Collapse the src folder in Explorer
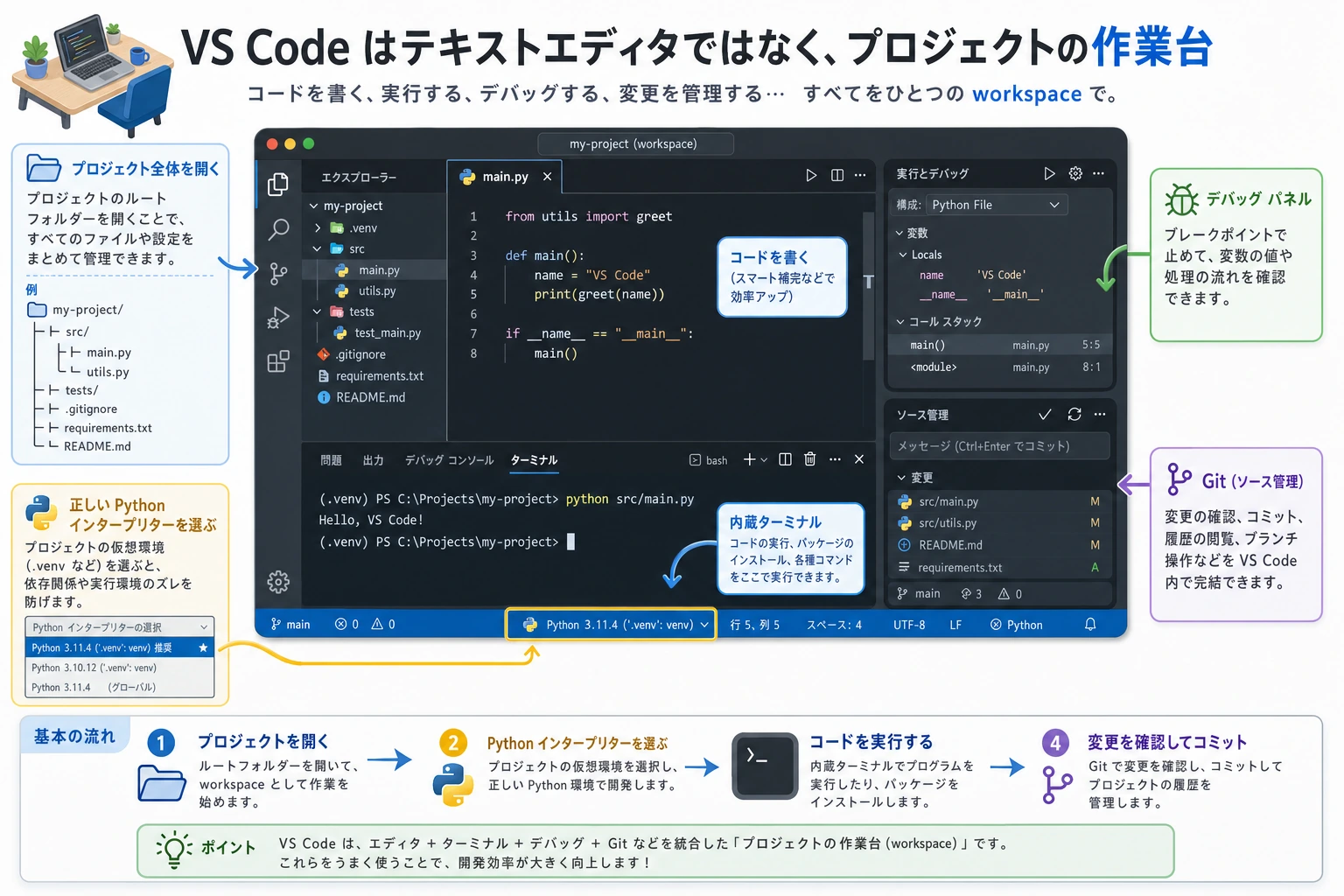 tap(318, 248)
